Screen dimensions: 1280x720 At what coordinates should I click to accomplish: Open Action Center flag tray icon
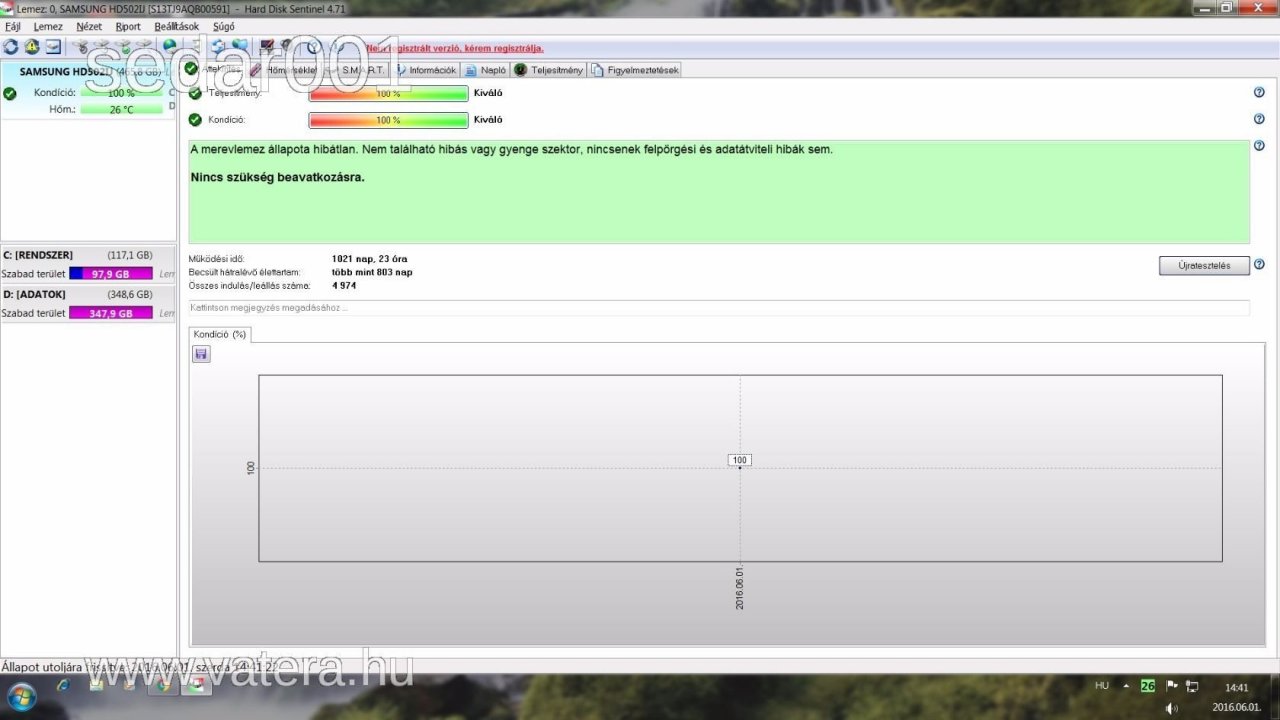tap(1171, 686)
